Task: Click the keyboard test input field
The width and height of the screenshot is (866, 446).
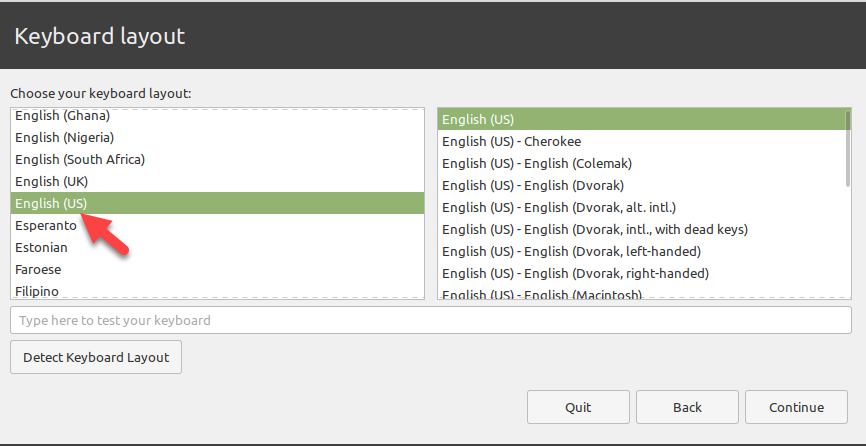Action: pos(430,320)
